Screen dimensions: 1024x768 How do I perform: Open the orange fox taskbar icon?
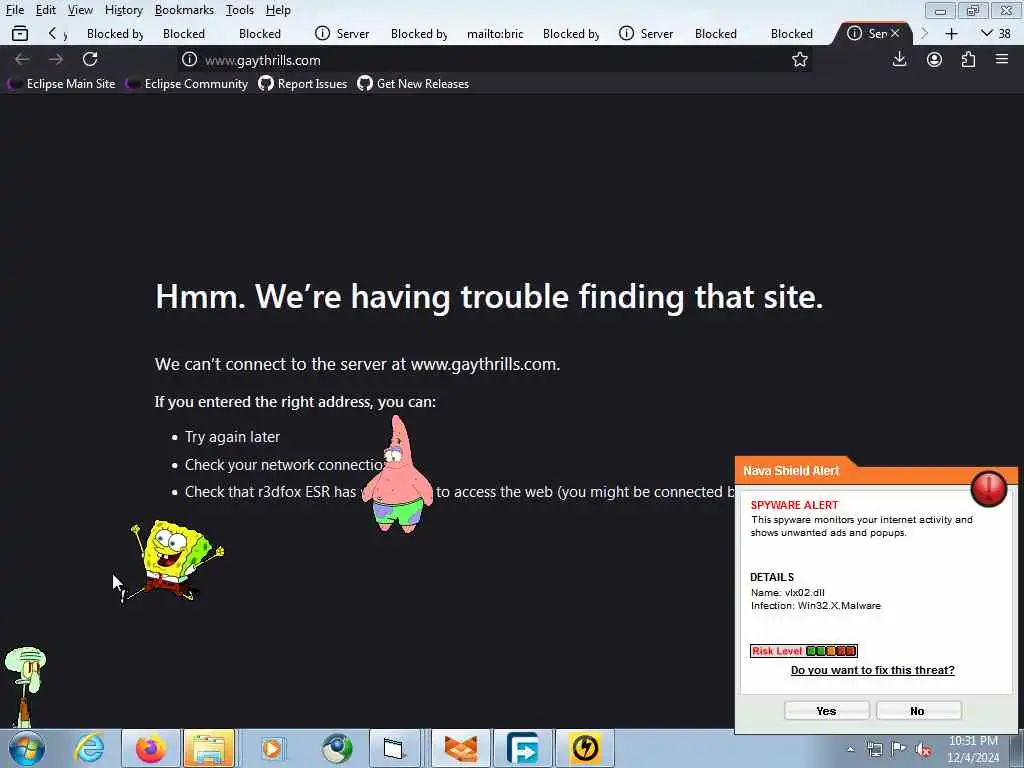point(461,748)
